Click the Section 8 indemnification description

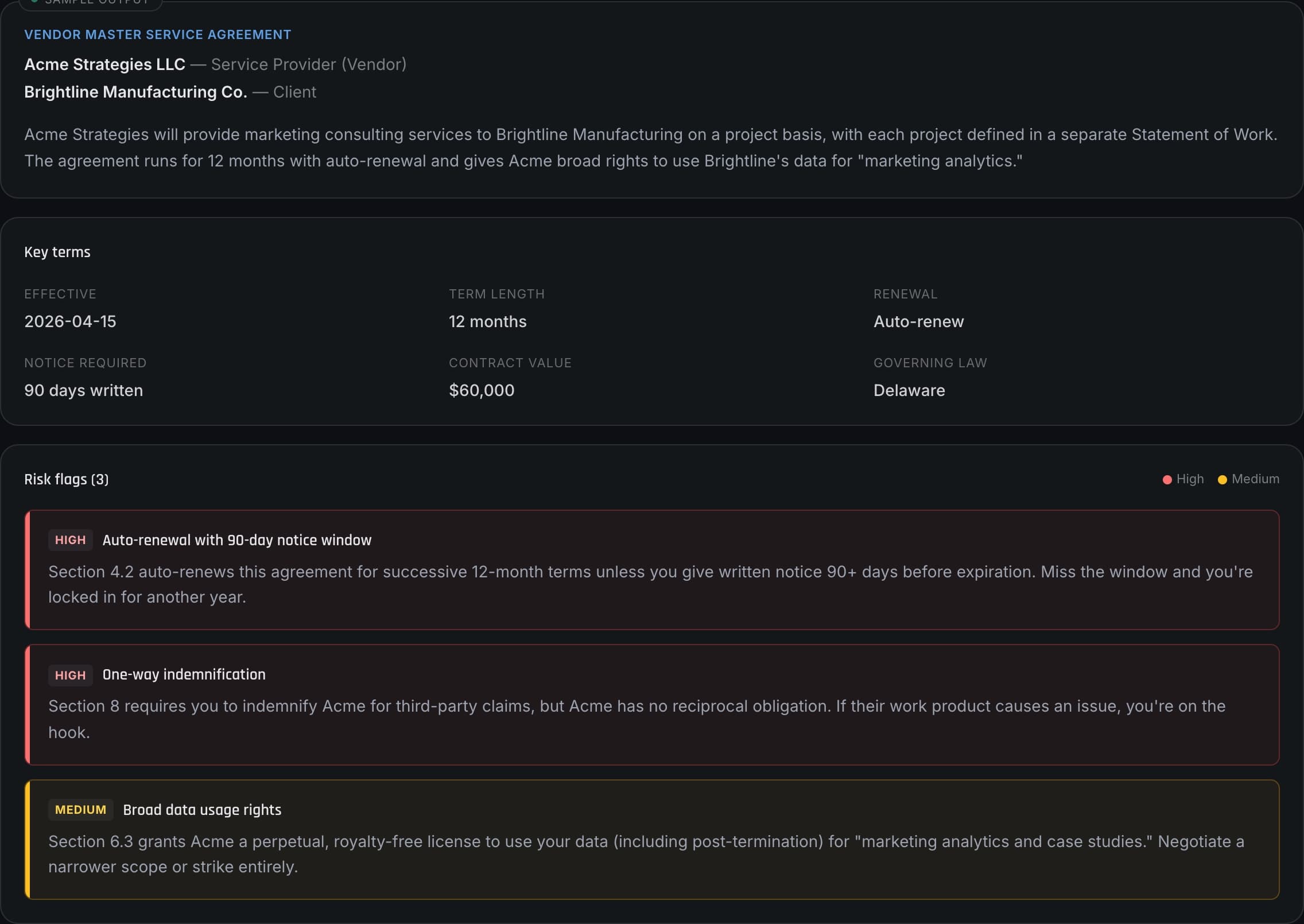[x=637, y=719]
